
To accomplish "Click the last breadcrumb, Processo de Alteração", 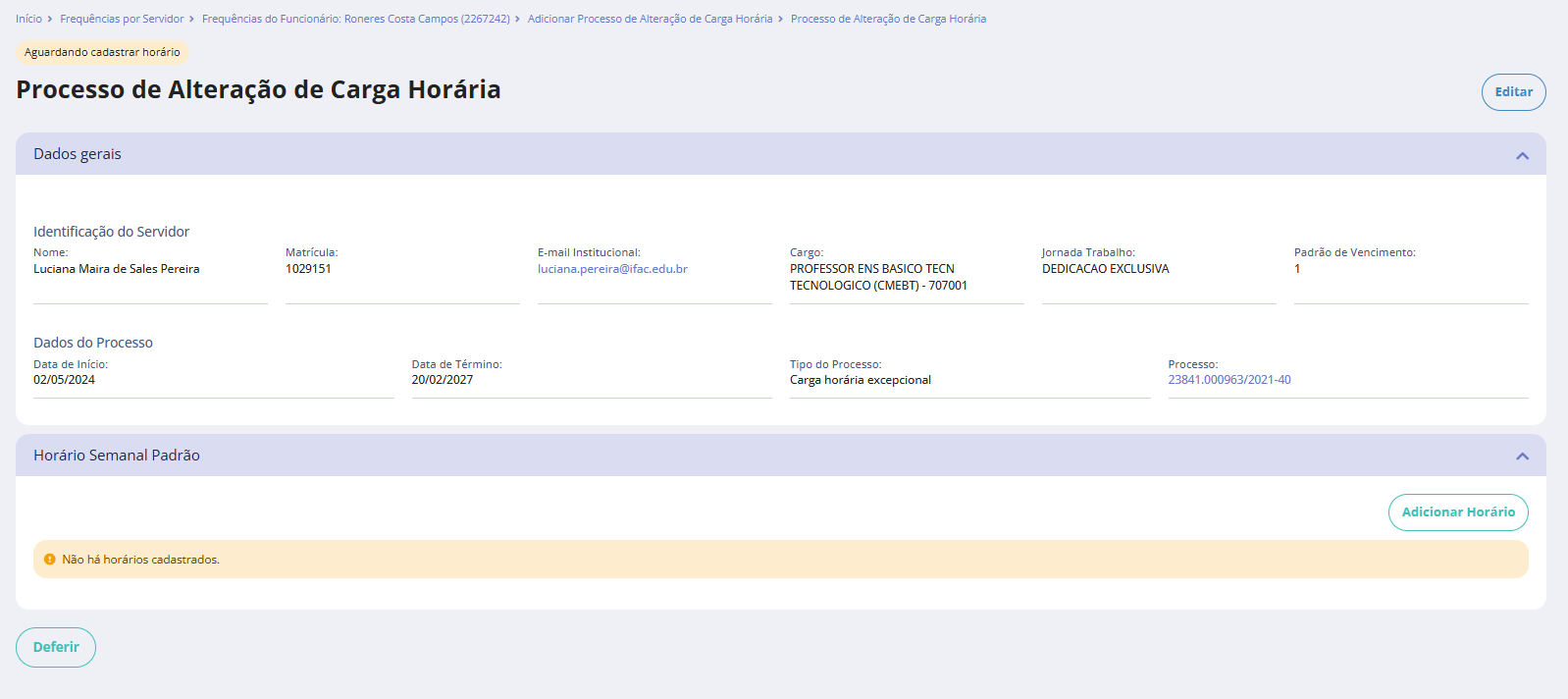I will (888, 19).
